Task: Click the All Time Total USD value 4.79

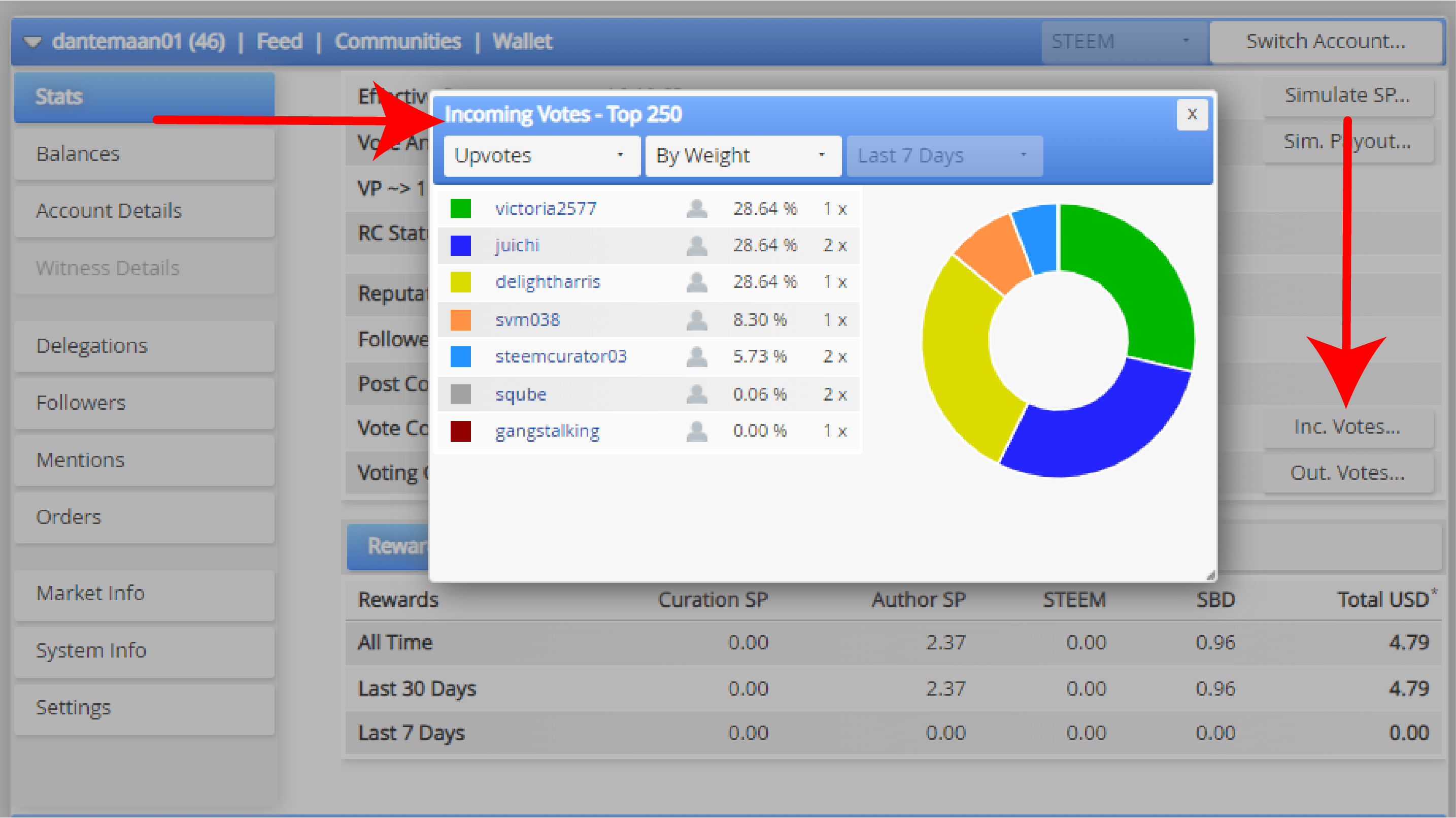Action: 1408,643
